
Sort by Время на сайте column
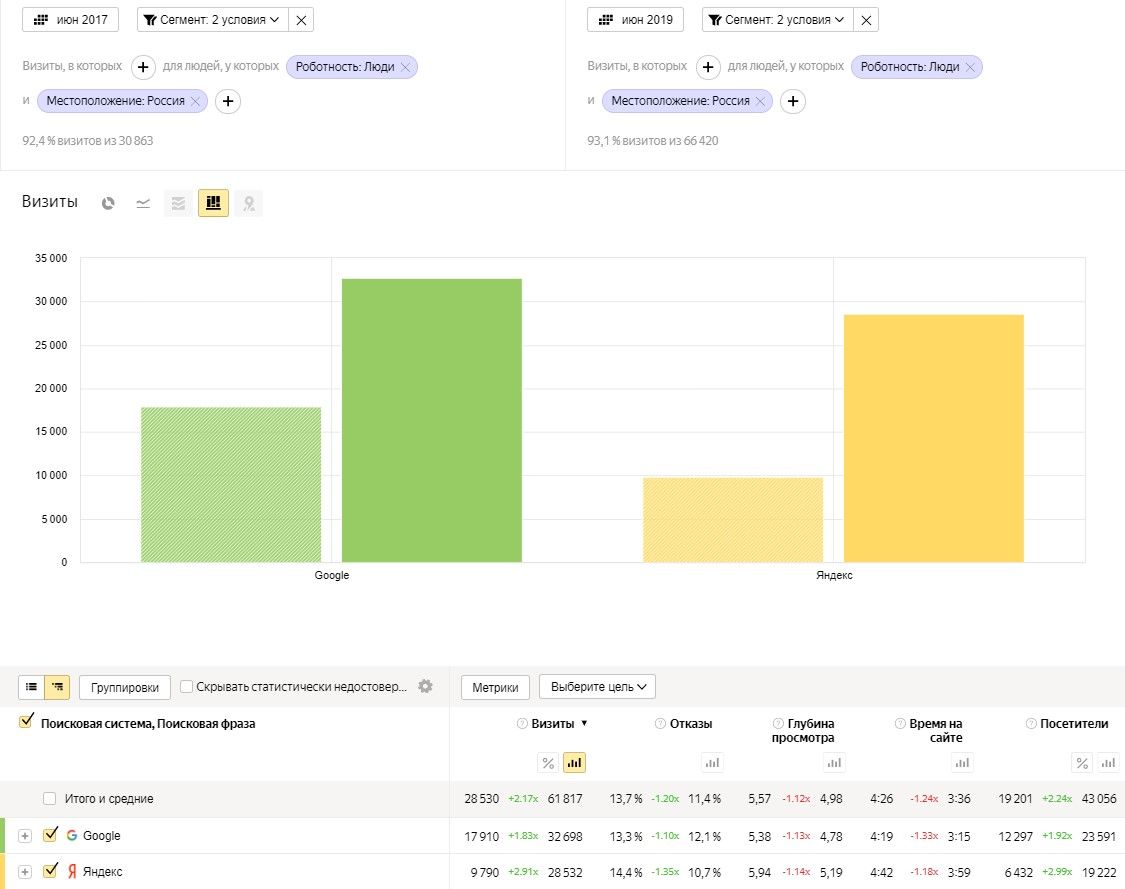tap(936, 730)
